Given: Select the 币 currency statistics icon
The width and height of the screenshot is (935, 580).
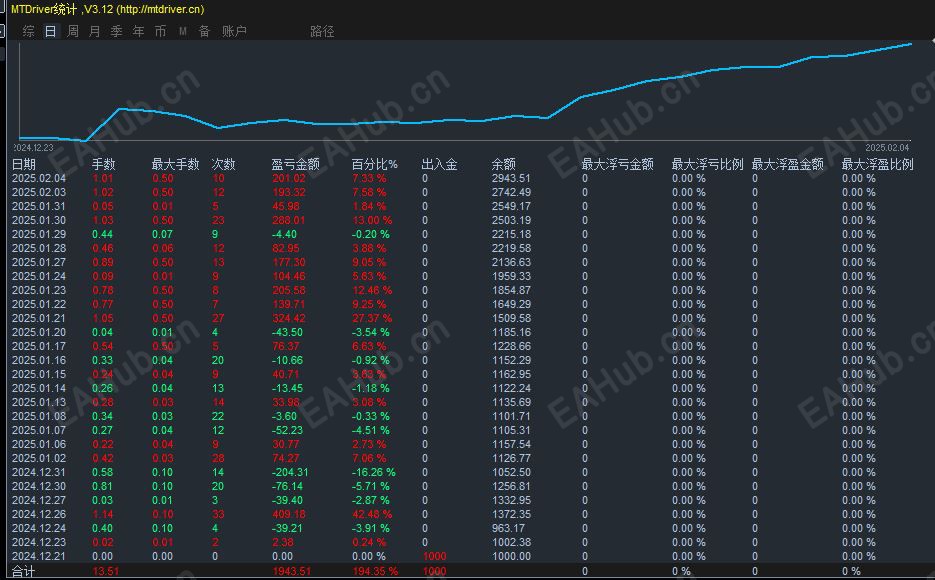Looking at the screenshot, I should (x=159, y=31).
